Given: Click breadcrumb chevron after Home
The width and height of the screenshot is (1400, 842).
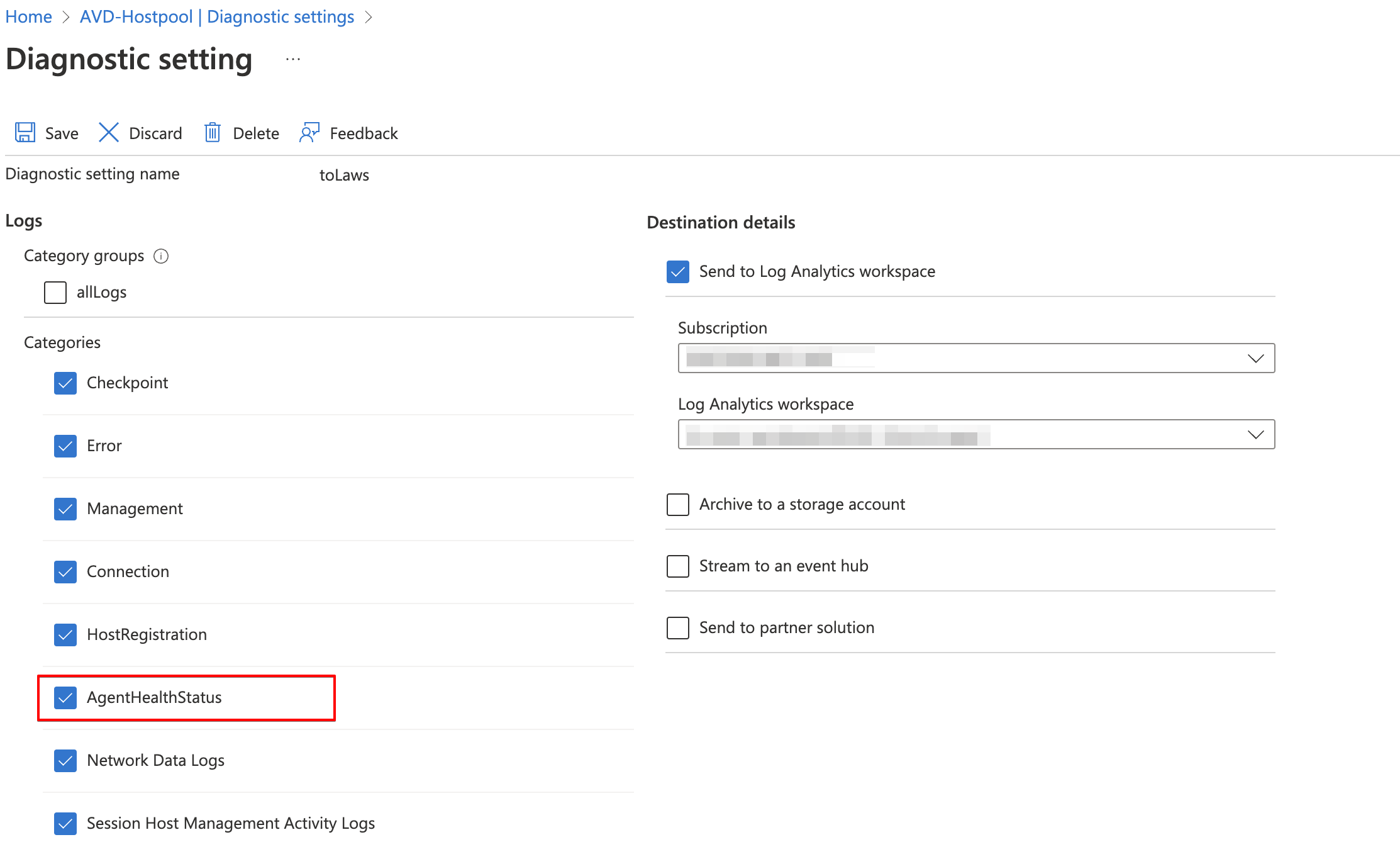Looking at the screenshot, I should coord(66,17).
